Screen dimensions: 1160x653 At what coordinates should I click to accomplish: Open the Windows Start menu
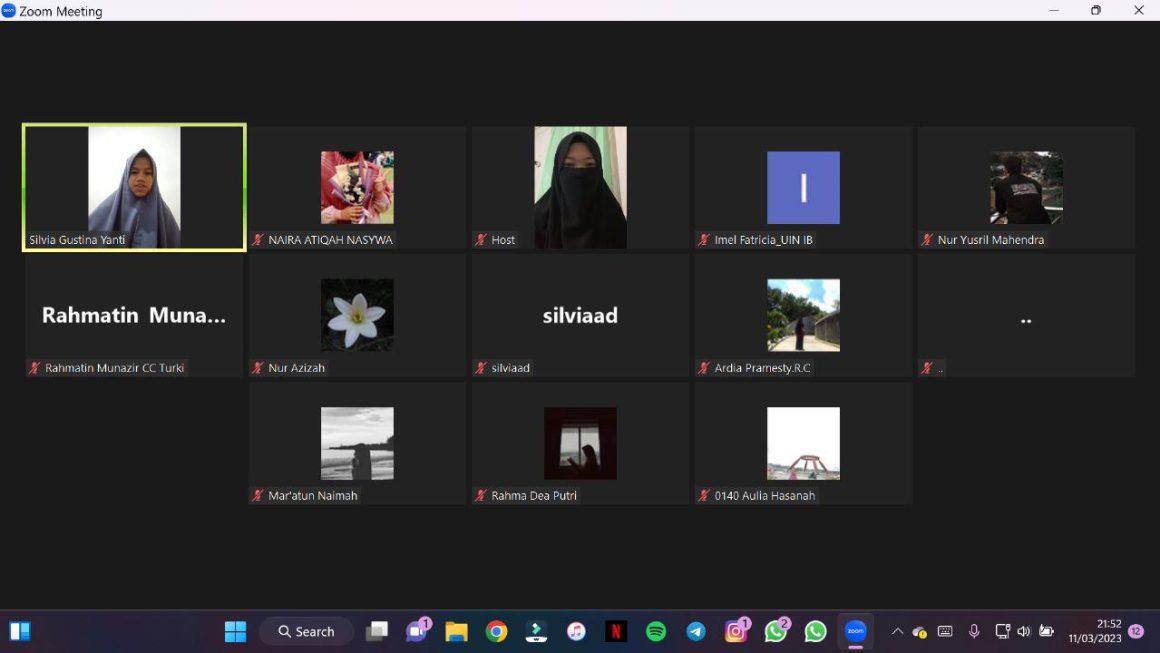tap(235, 631)
